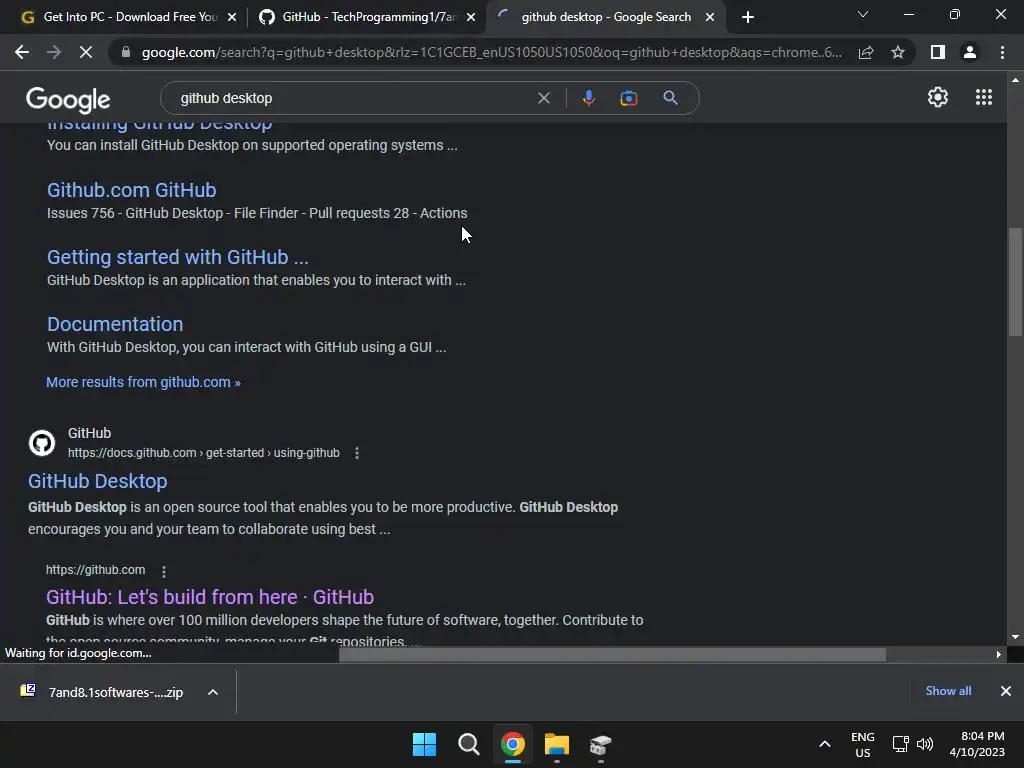
Task: Open Chrome three-dot menu
Action: (1002, 52)
